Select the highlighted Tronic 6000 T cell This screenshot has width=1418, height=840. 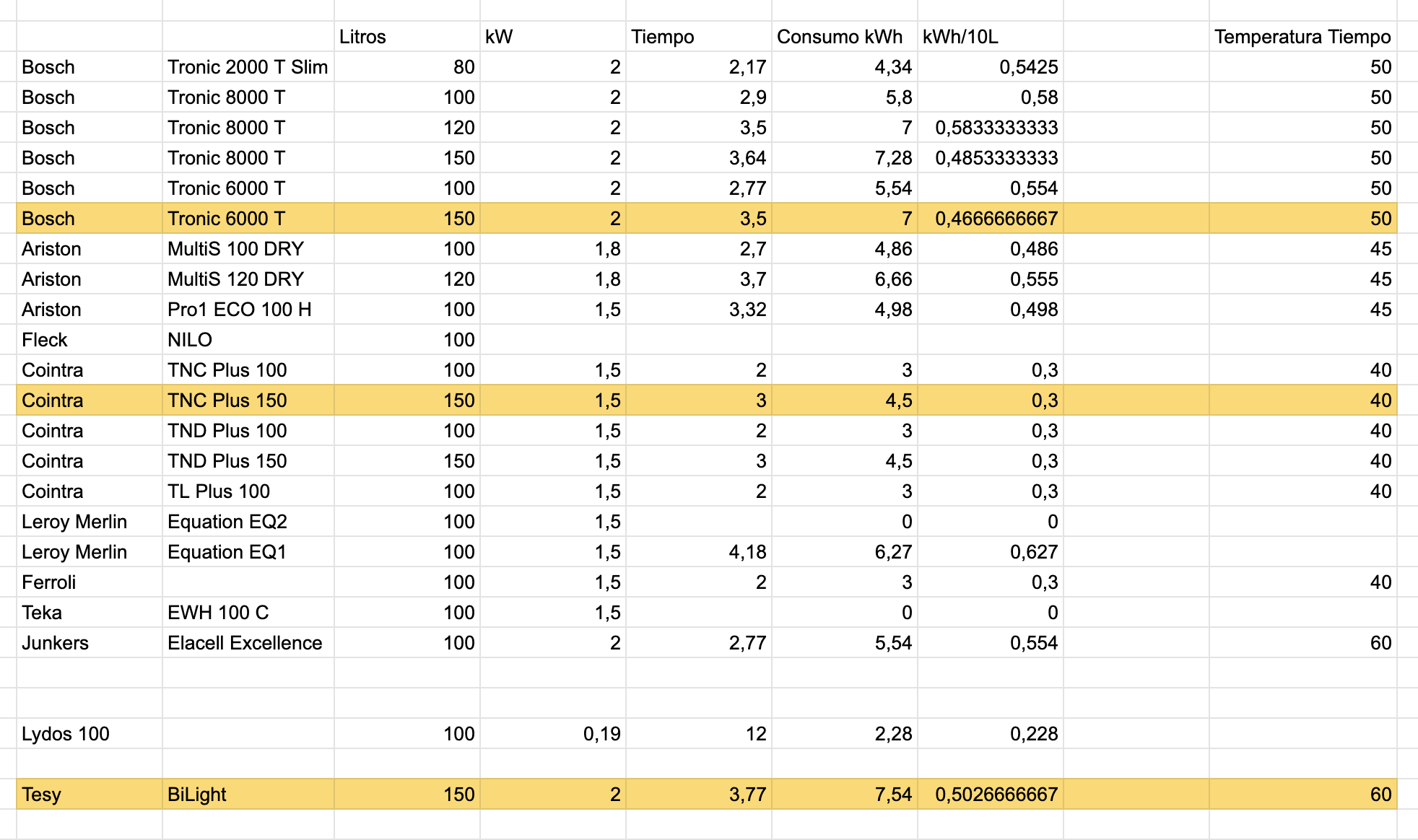click(x=248, y=219)
